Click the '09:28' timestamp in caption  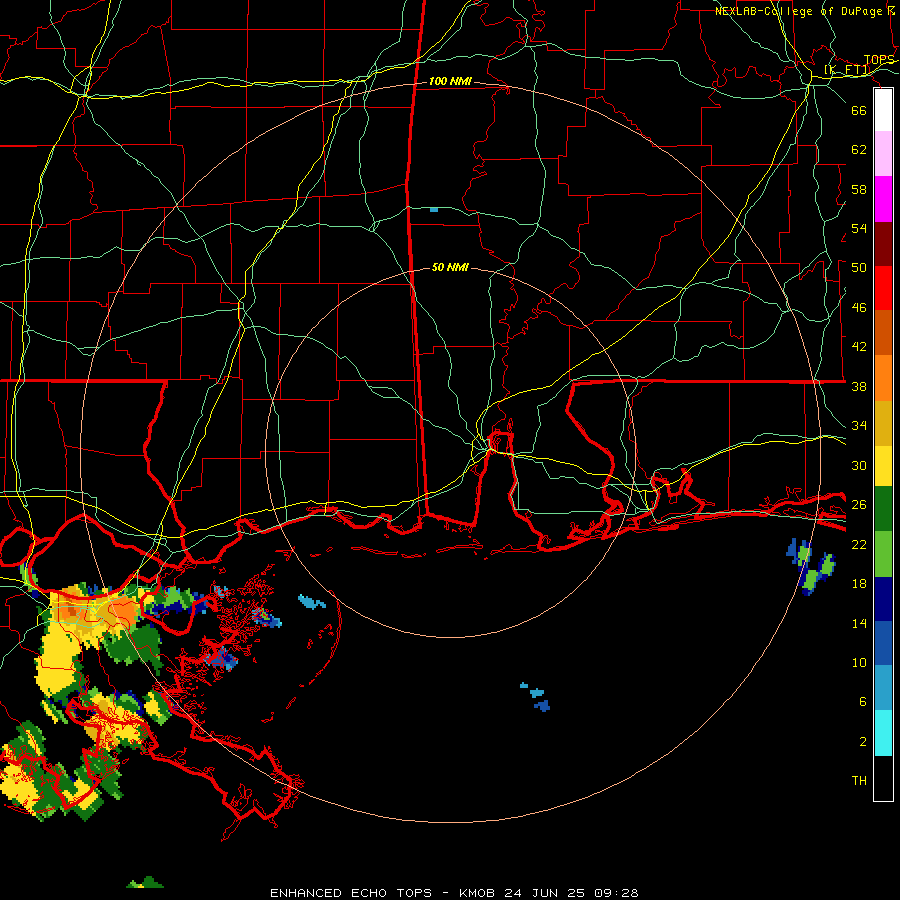[x=616, y=893]
